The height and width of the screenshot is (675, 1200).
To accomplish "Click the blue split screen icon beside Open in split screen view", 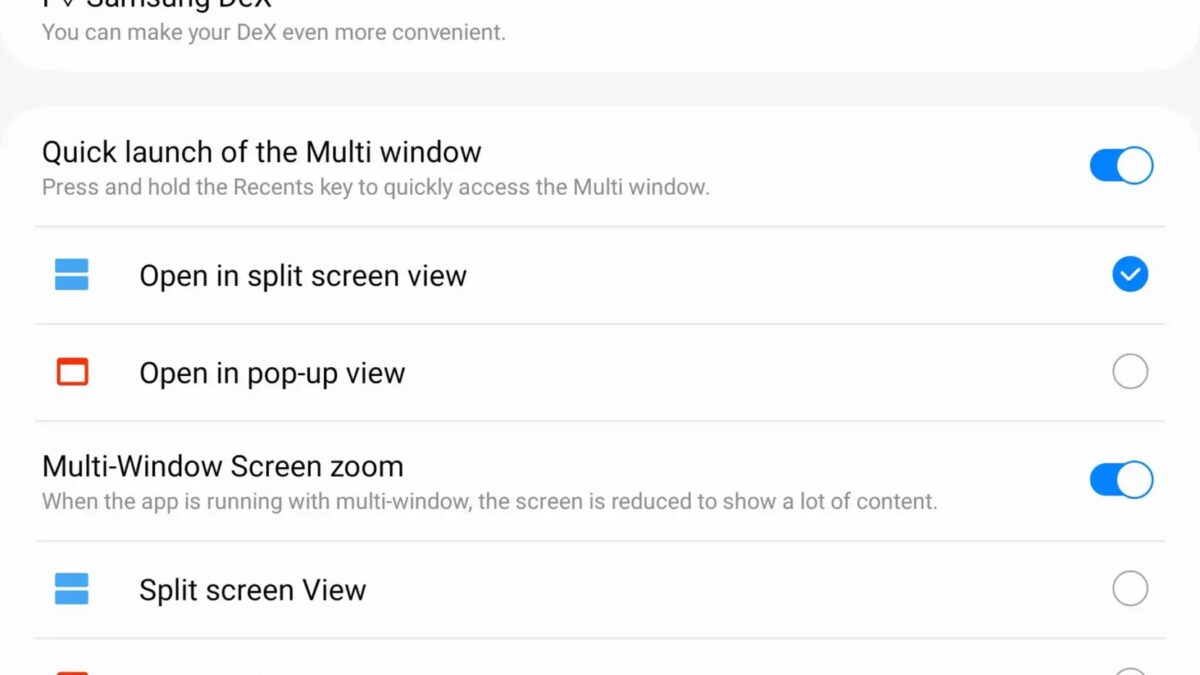I will 72,275.
